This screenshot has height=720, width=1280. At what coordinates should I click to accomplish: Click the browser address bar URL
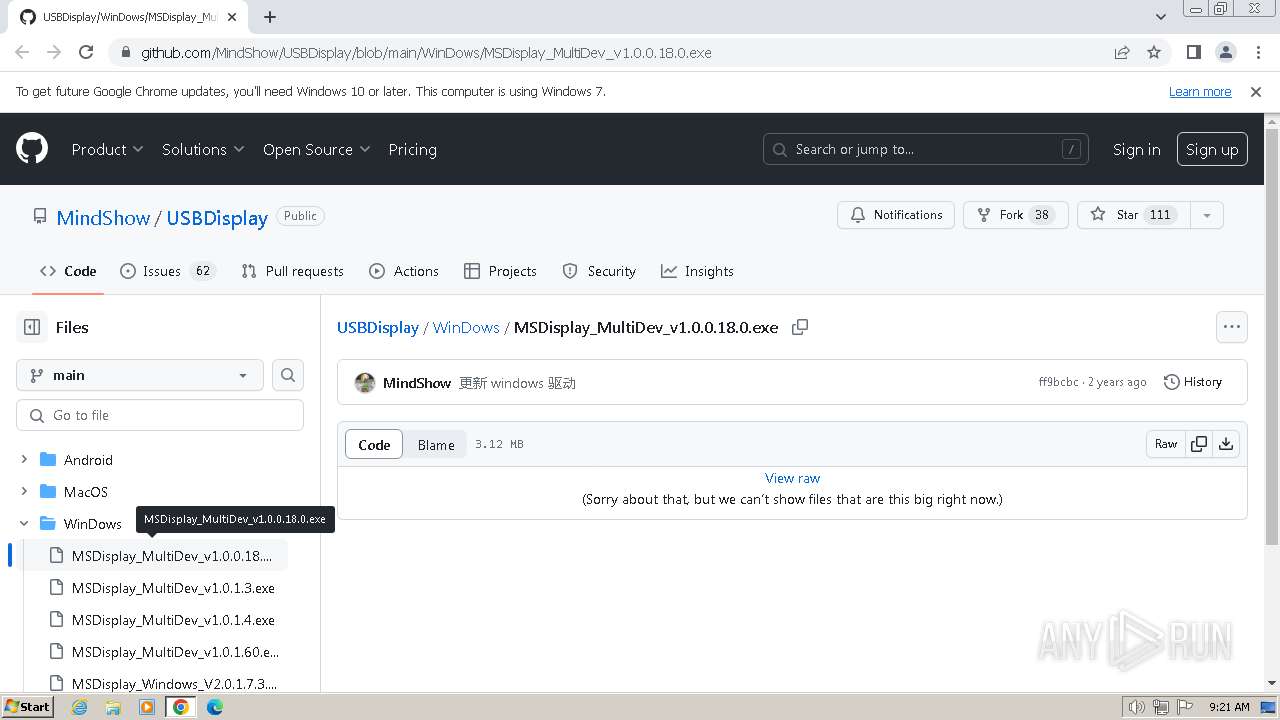(x=426, y=52)
